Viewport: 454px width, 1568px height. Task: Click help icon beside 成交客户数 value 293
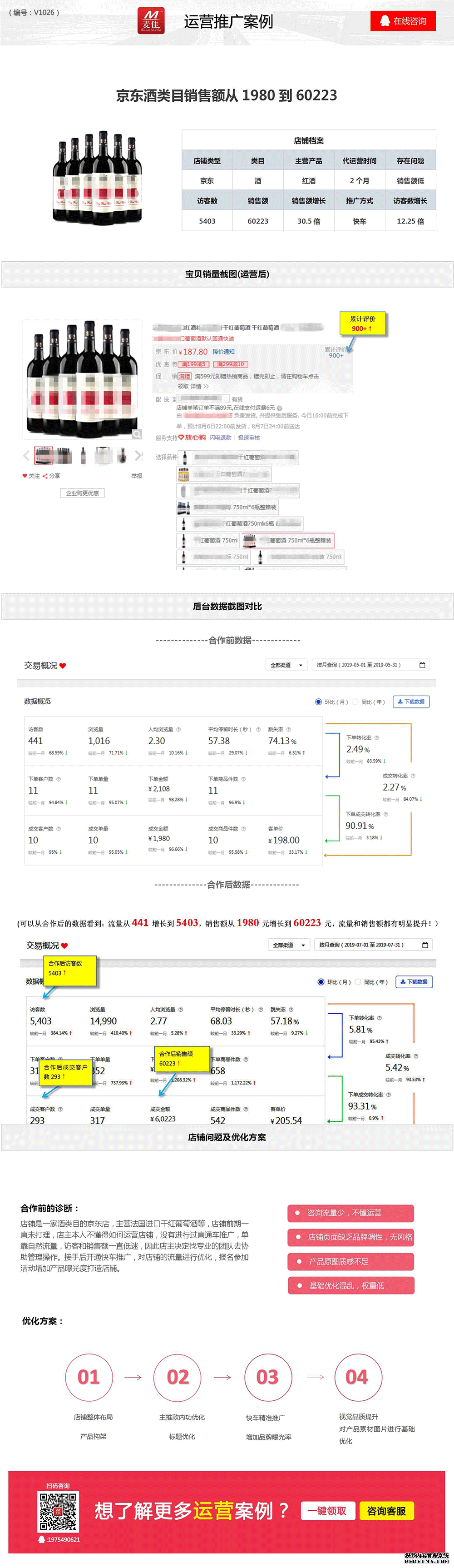click(60, 1109)
